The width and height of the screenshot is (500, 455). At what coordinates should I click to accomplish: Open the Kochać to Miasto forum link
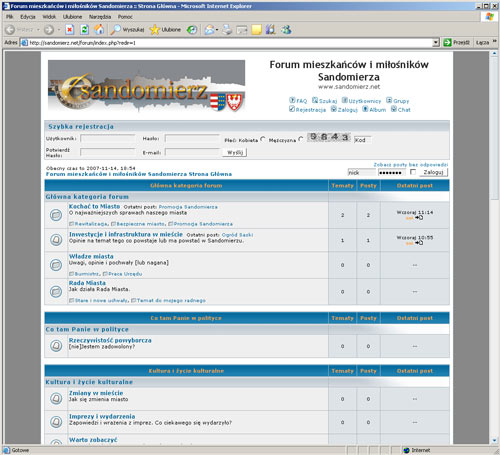[94, 206]
